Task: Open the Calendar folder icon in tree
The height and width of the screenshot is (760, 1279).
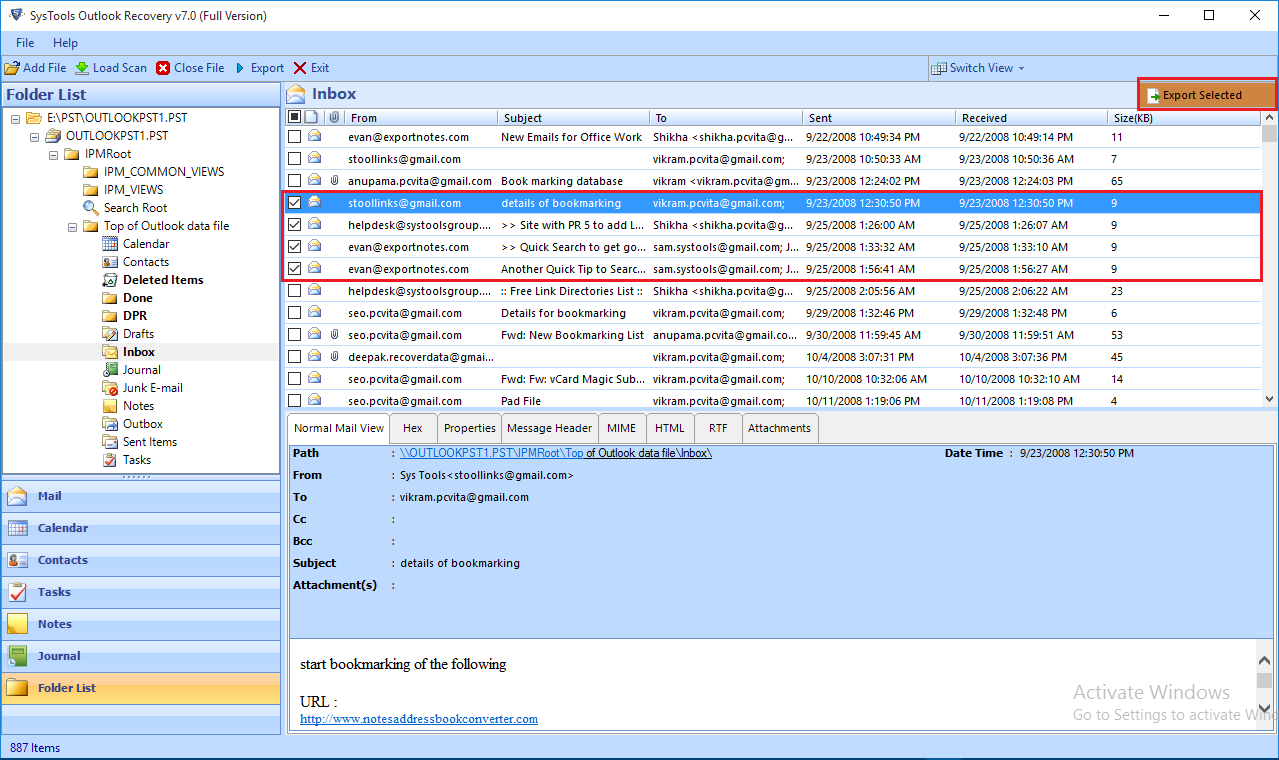Action: [x=110, y=244]
